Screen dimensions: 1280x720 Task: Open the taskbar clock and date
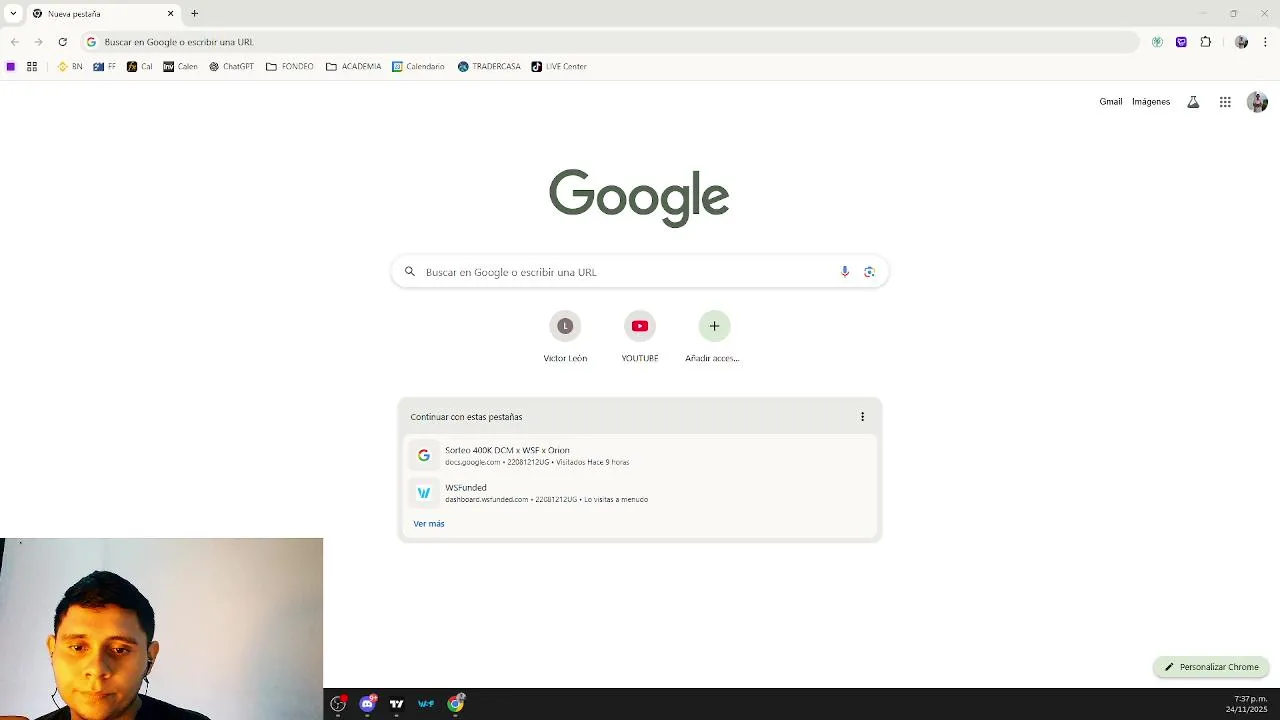1246,704
